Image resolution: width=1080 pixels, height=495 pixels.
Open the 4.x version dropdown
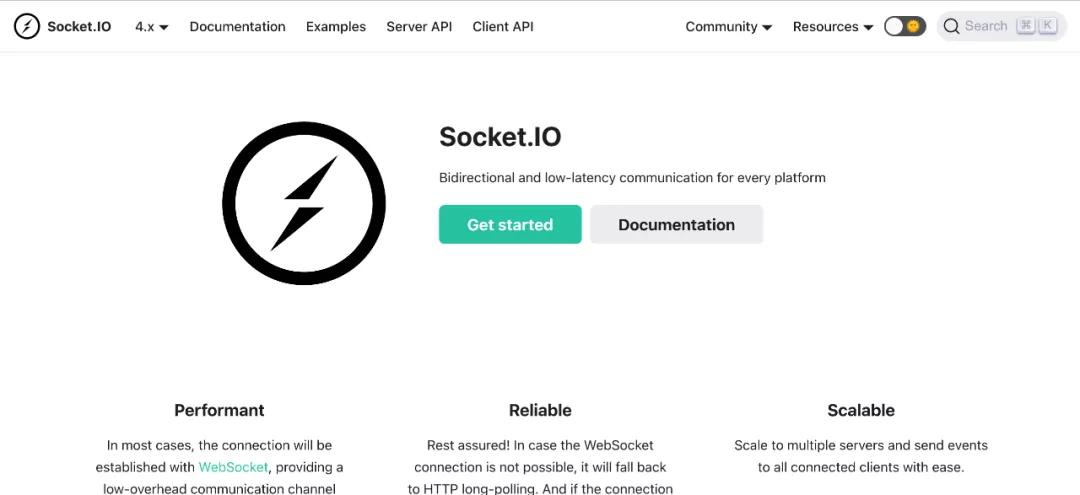point(152,27)
